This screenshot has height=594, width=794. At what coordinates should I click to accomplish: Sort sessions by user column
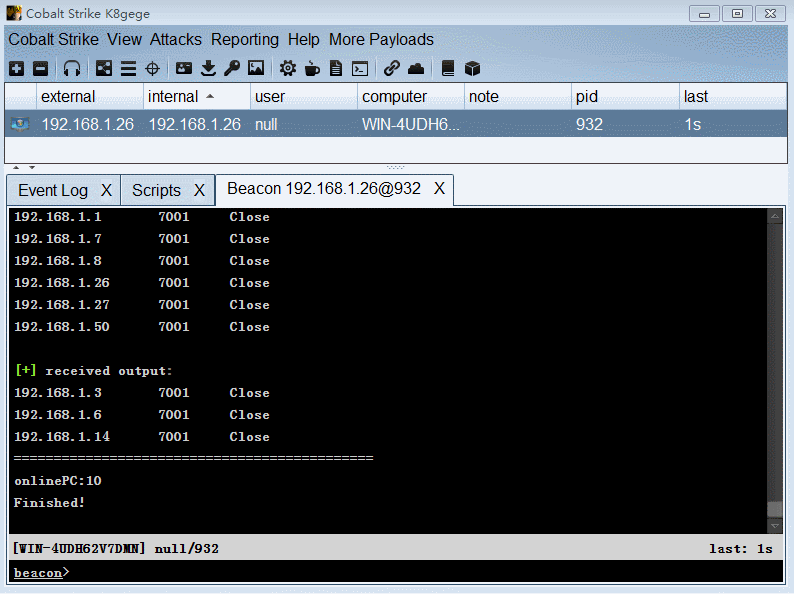click(x=304, y=96)
